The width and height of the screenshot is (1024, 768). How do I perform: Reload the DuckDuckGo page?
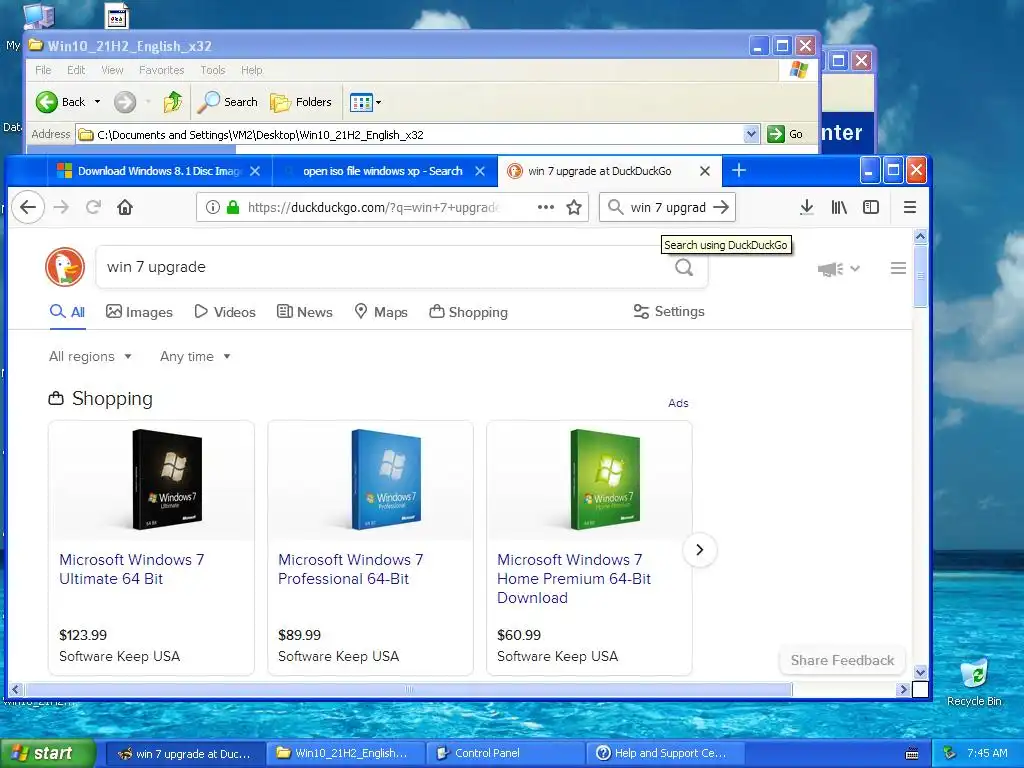(x=93, y=208)
